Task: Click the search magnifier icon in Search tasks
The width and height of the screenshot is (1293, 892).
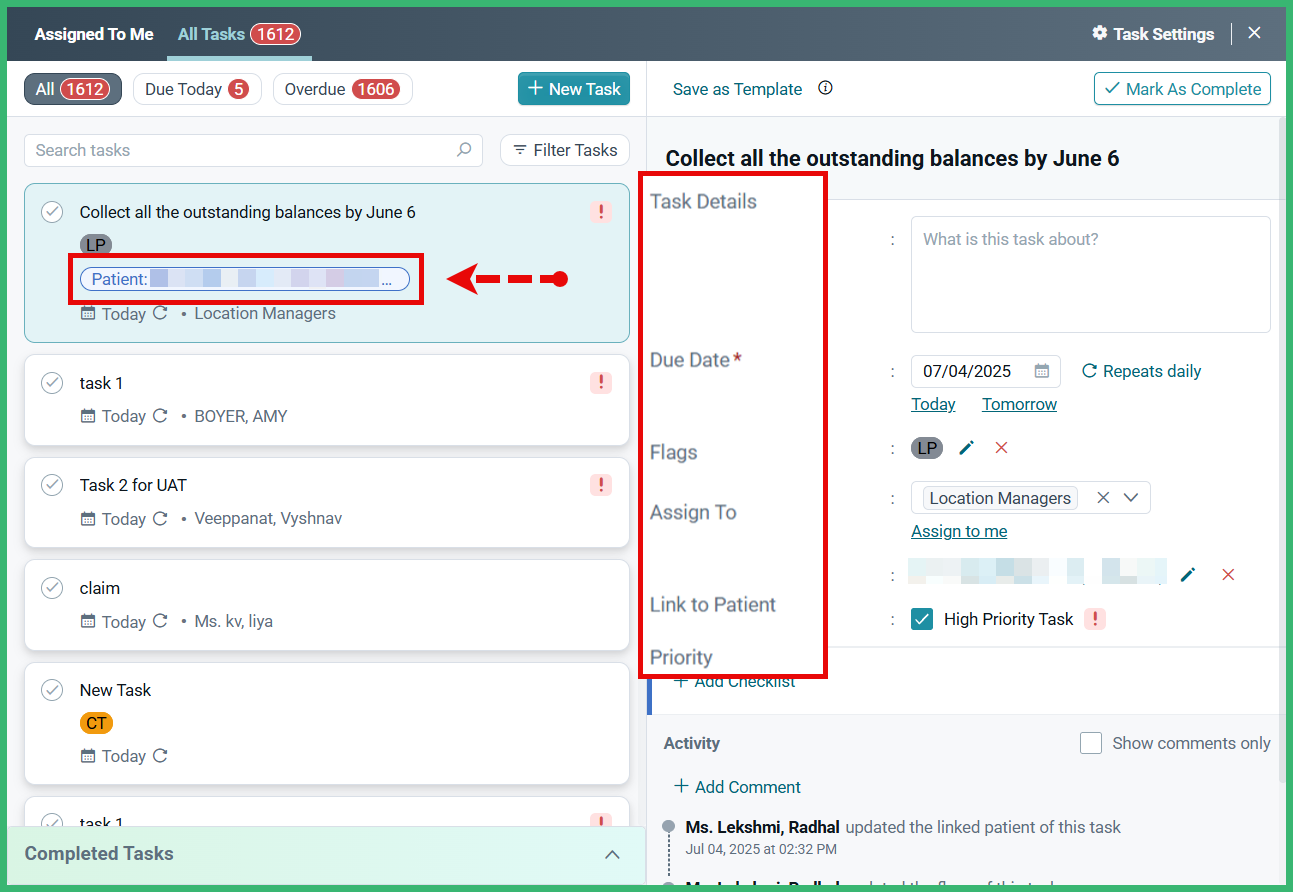Action: pos(464,150)
